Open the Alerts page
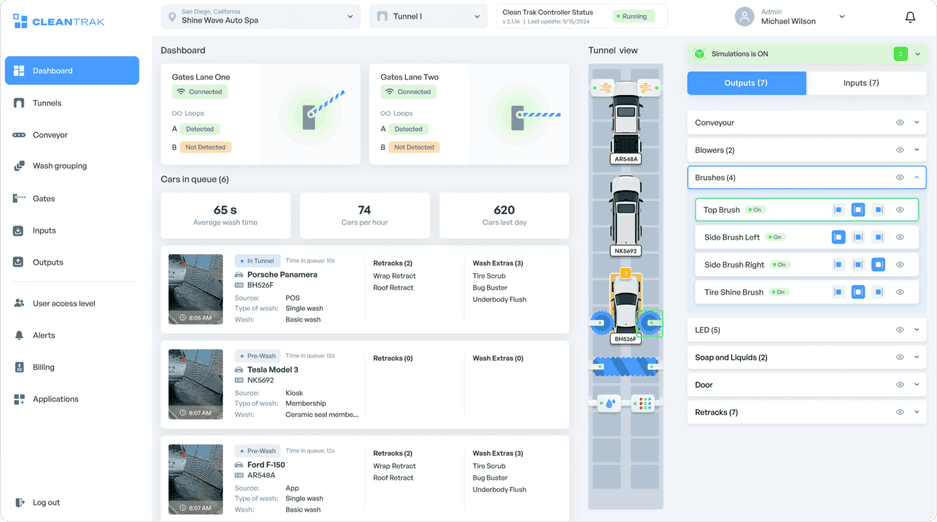This screenshot has width=937, height=522. [43, 336]
